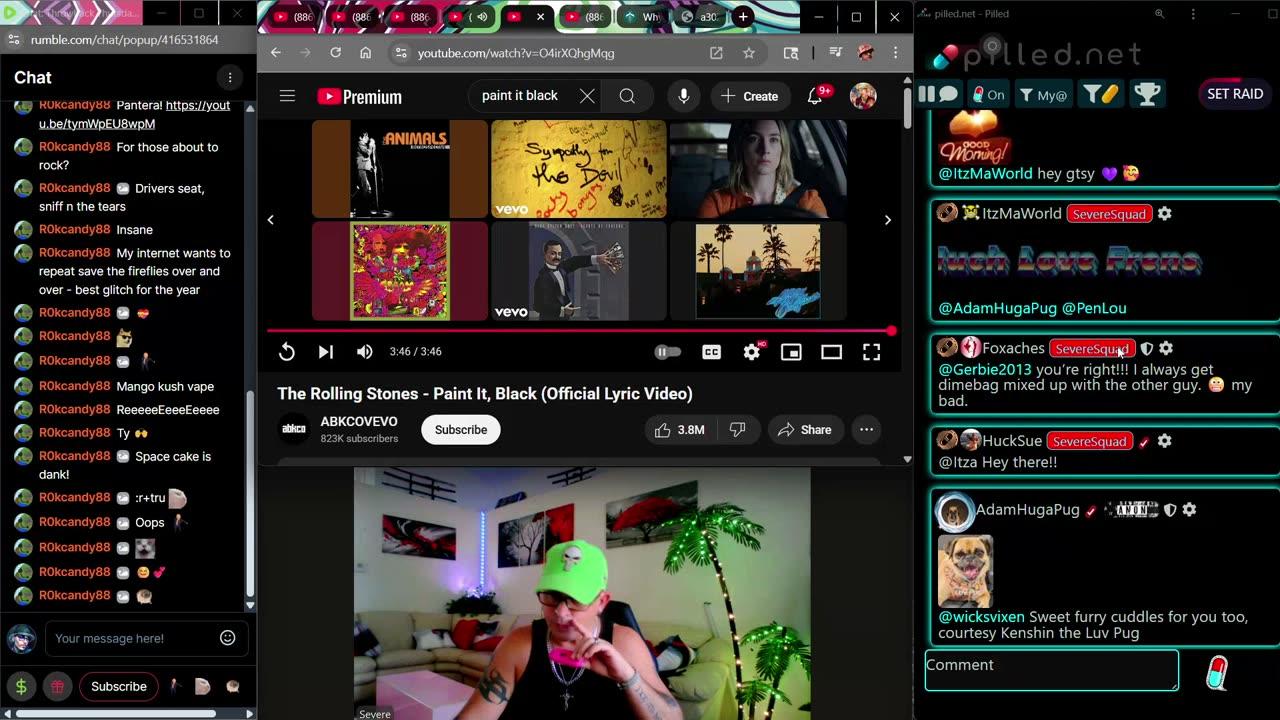
Task: Show next suggested videos arrow
Action: (x=887, y=220)
